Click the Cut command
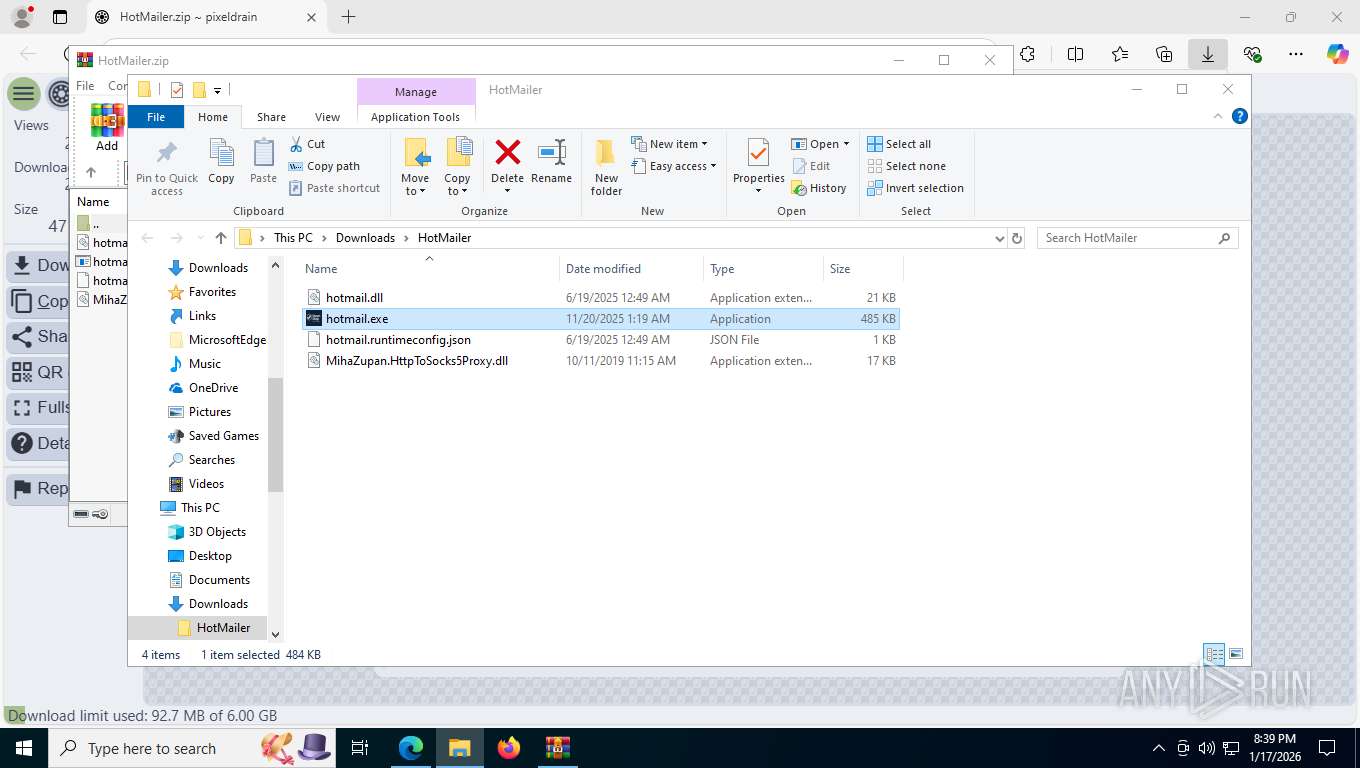 pos(308,144)
